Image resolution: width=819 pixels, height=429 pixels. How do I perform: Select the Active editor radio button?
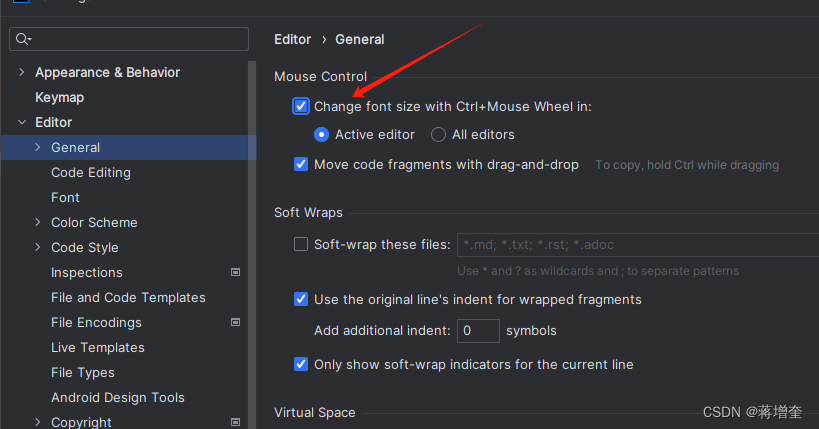(x=321, y=135)
